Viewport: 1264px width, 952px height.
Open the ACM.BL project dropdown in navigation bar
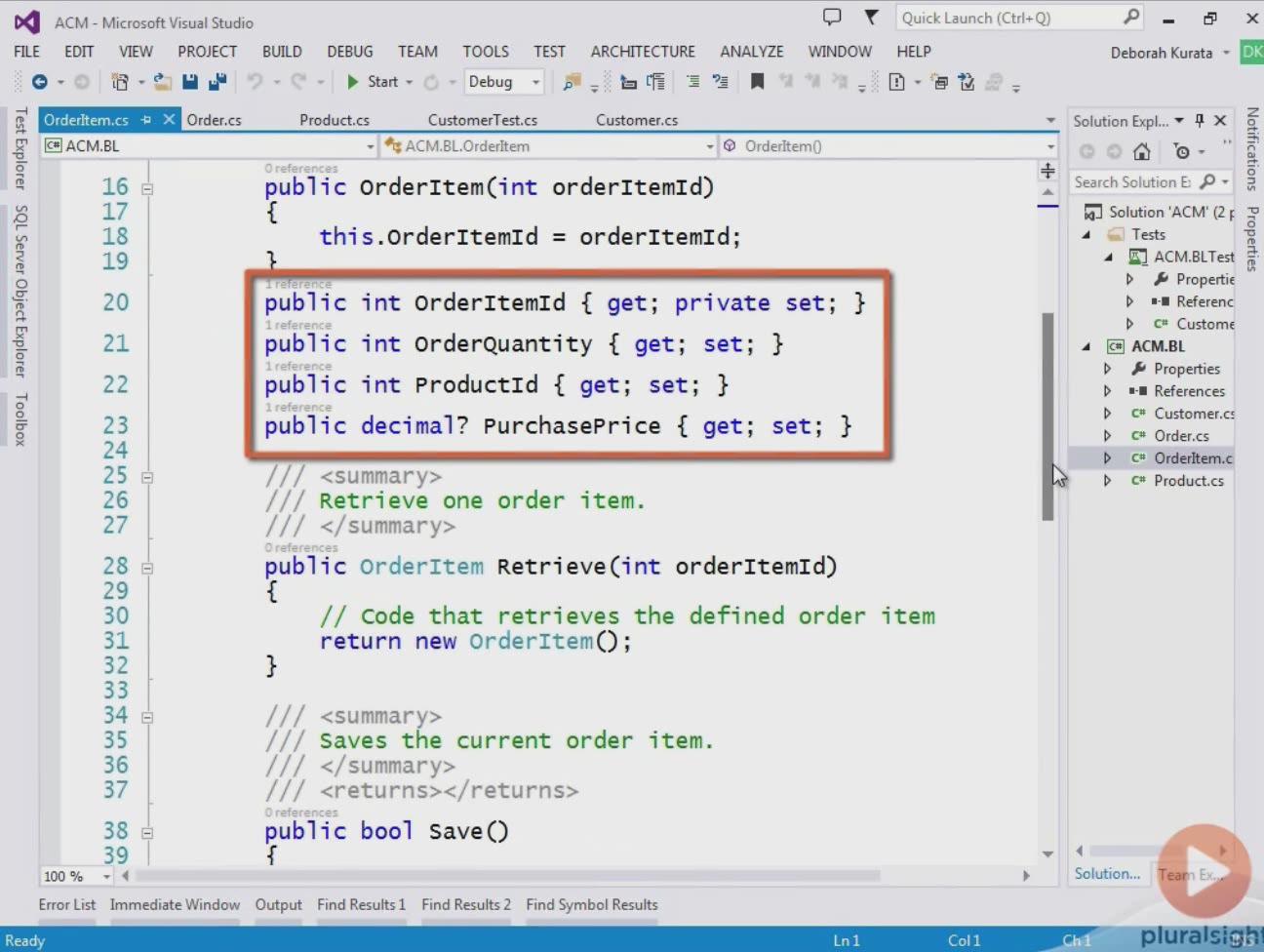tap(370, 146)
